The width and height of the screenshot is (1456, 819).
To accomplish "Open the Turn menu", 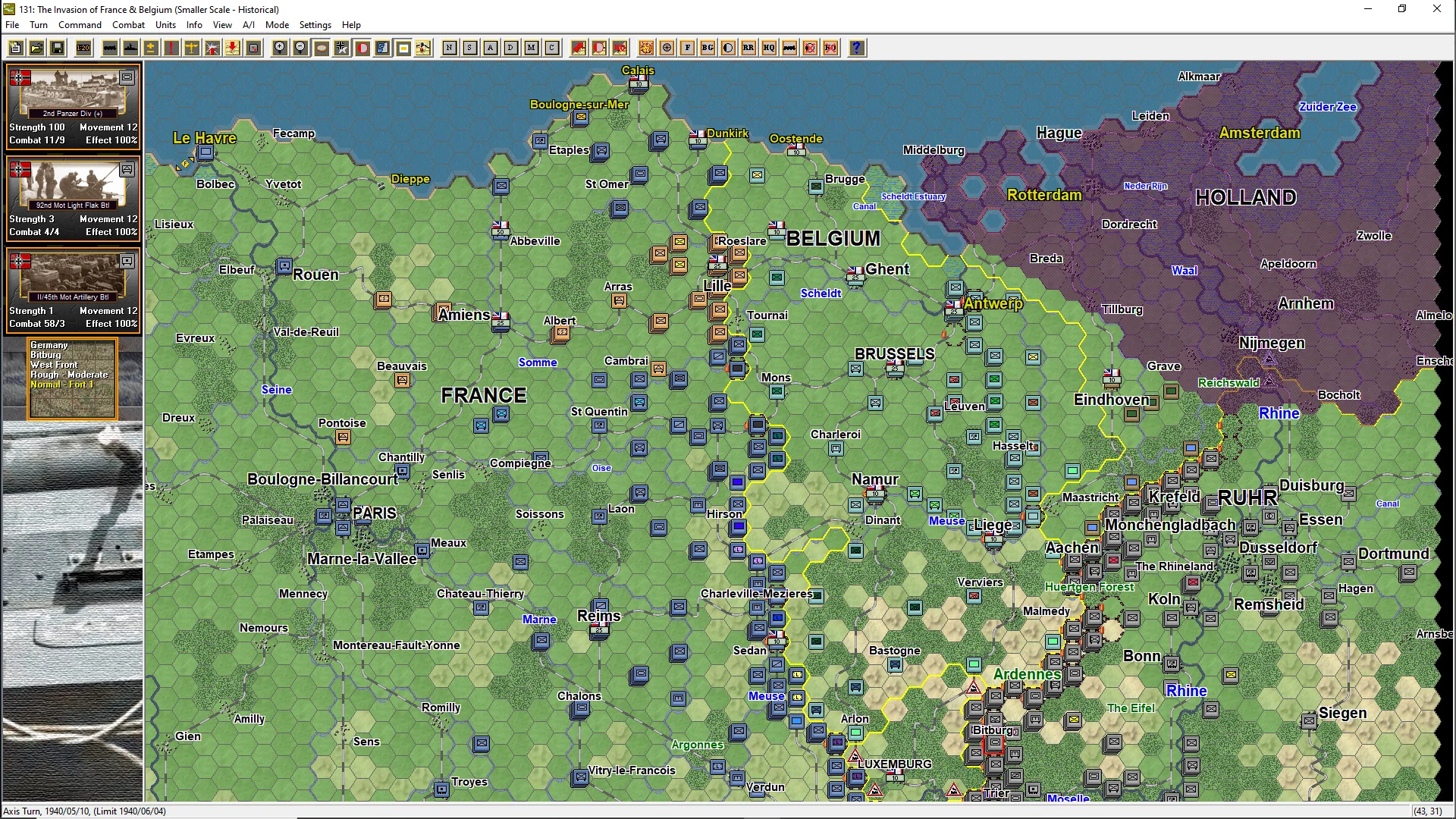I will pyautogui.click(x=39, y=25).
